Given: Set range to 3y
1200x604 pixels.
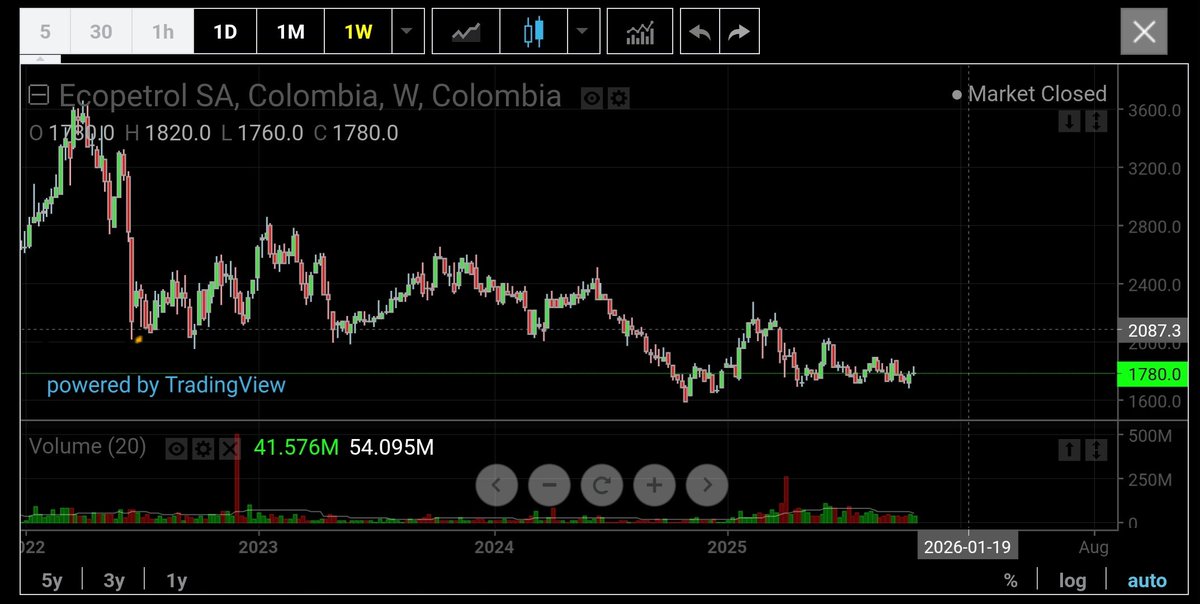Looking at the screenshot, I should (114, 580).
